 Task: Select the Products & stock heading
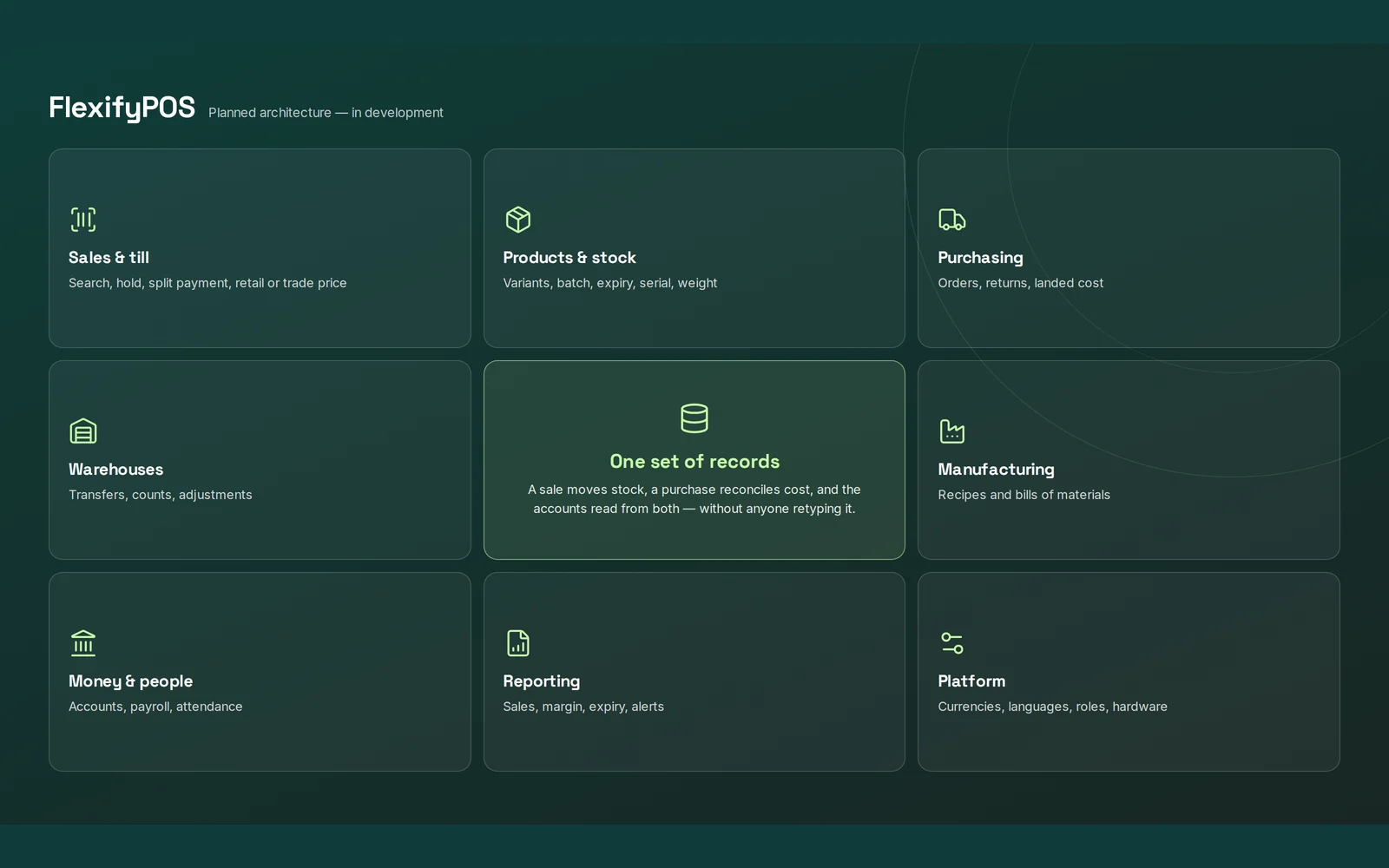point(569,258)
